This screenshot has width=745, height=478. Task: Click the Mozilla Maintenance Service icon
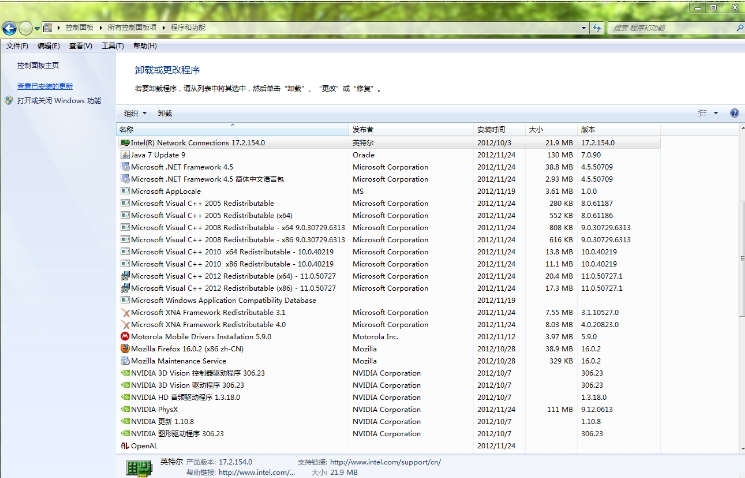(125, 361)
